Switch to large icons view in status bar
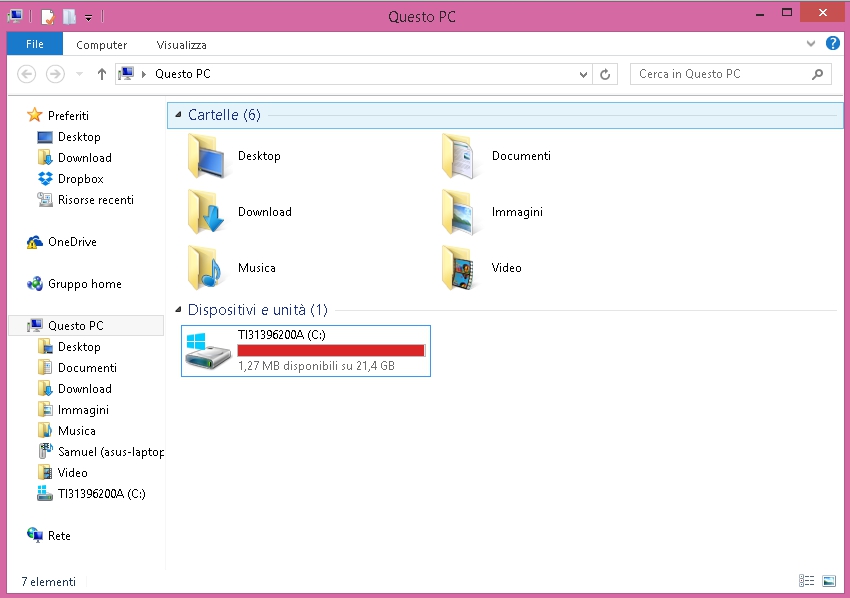 829,581
